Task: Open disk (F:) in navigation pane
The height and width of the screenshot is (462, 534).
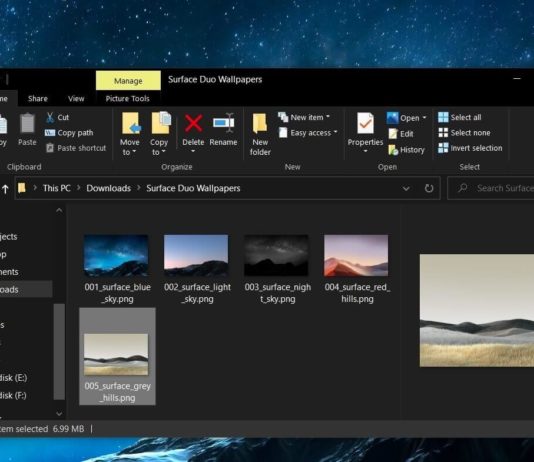Action: 13,396
